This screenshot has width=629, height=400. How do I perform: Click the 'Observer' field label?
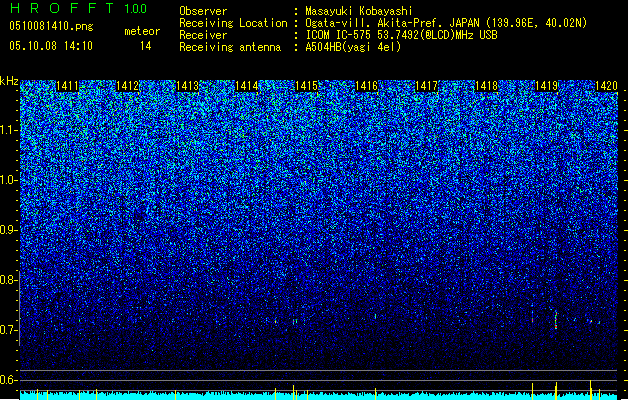203,11
